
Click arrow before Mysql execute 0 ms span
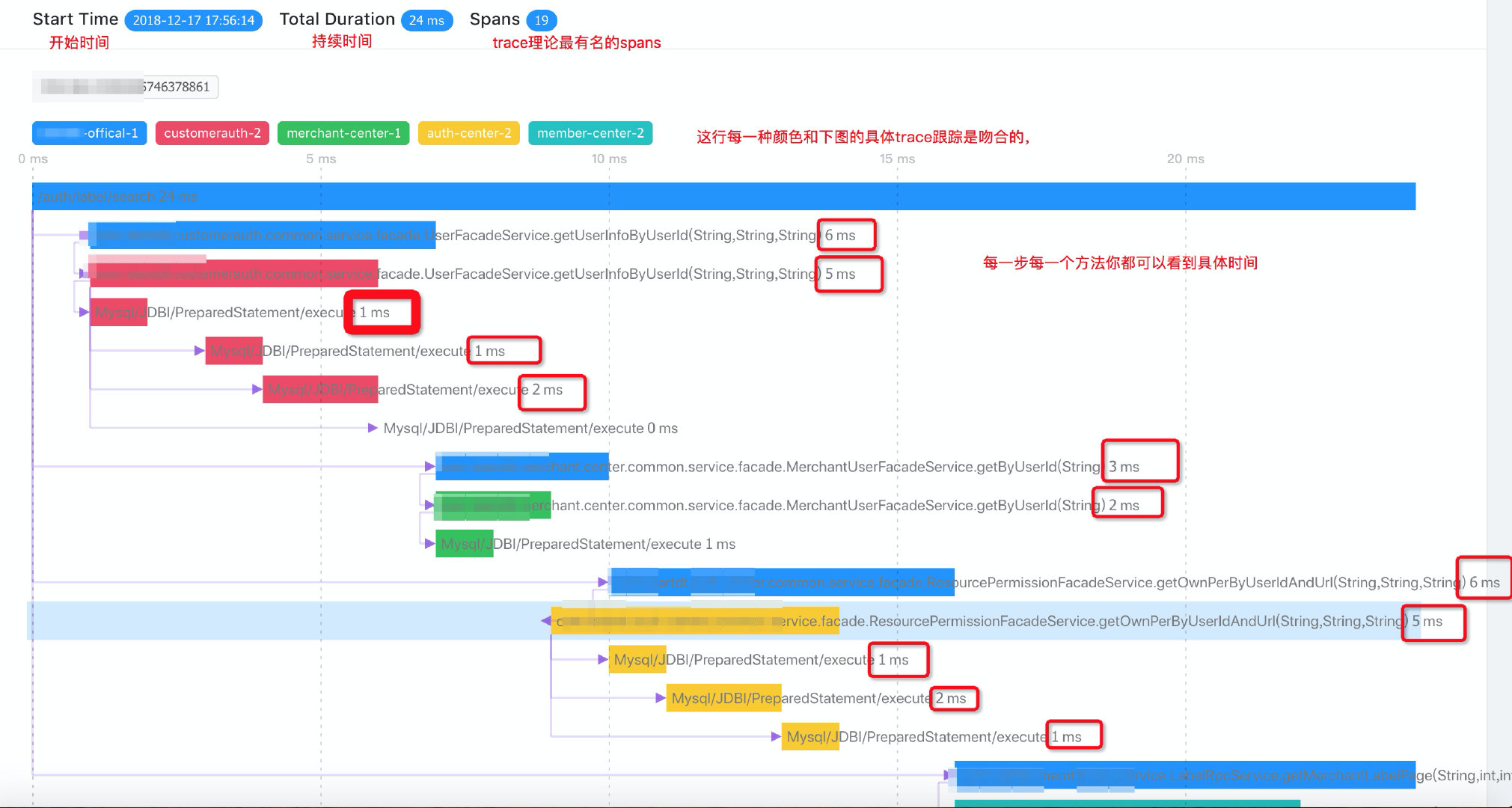[373, 428]
